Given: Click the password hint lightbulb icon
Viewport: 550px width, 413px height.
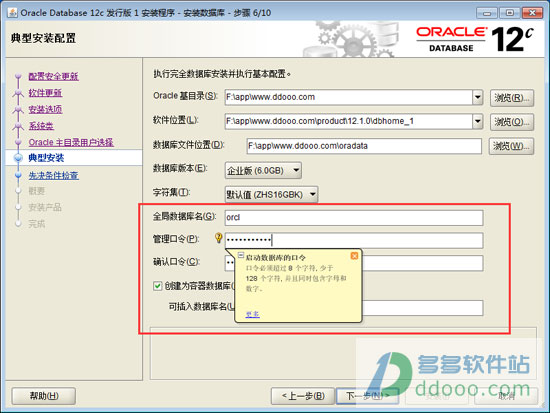Looking at the screenshot, I should [218, 238].
